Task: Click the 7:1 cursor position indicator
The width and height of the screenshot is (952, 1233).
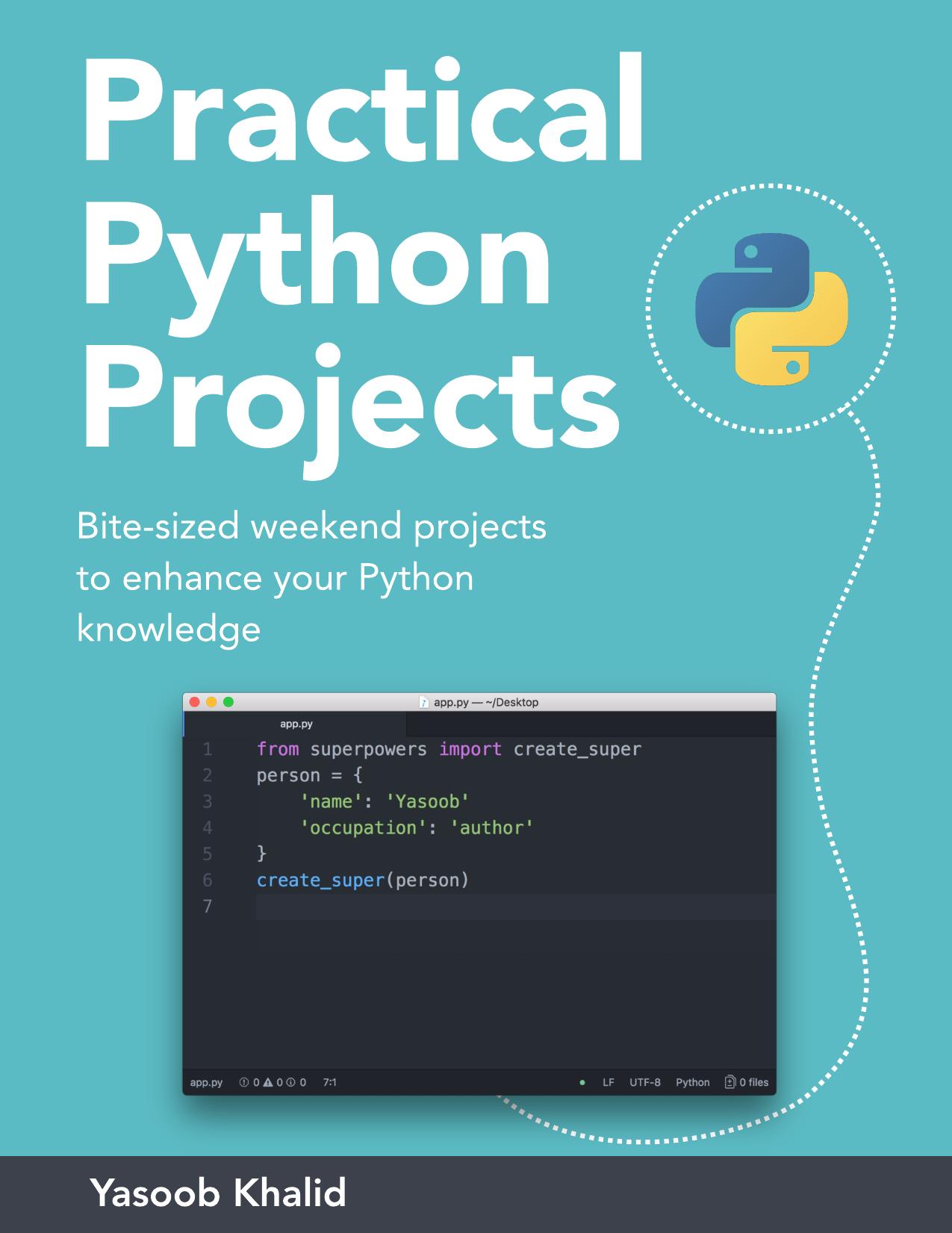Action: click(x=329, y=1082)
